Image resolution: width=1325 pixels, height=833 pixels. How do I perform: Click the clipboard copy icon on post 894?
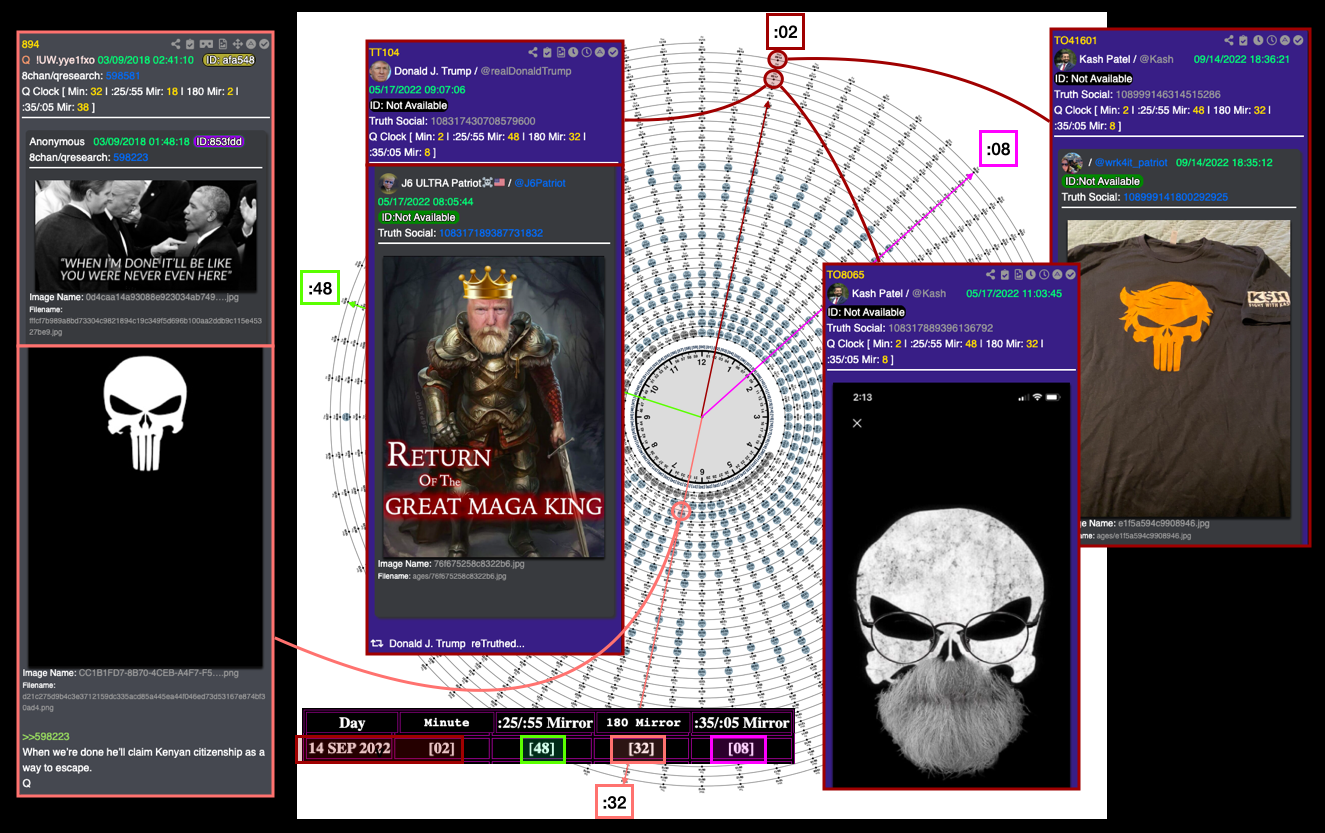click(190, 44)
